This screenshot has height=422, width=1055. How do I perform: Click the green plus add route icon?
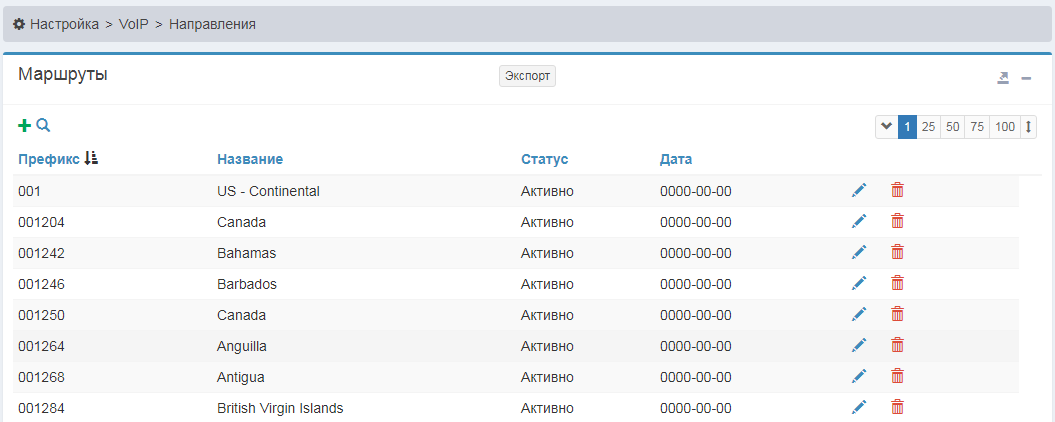point(25,126)
